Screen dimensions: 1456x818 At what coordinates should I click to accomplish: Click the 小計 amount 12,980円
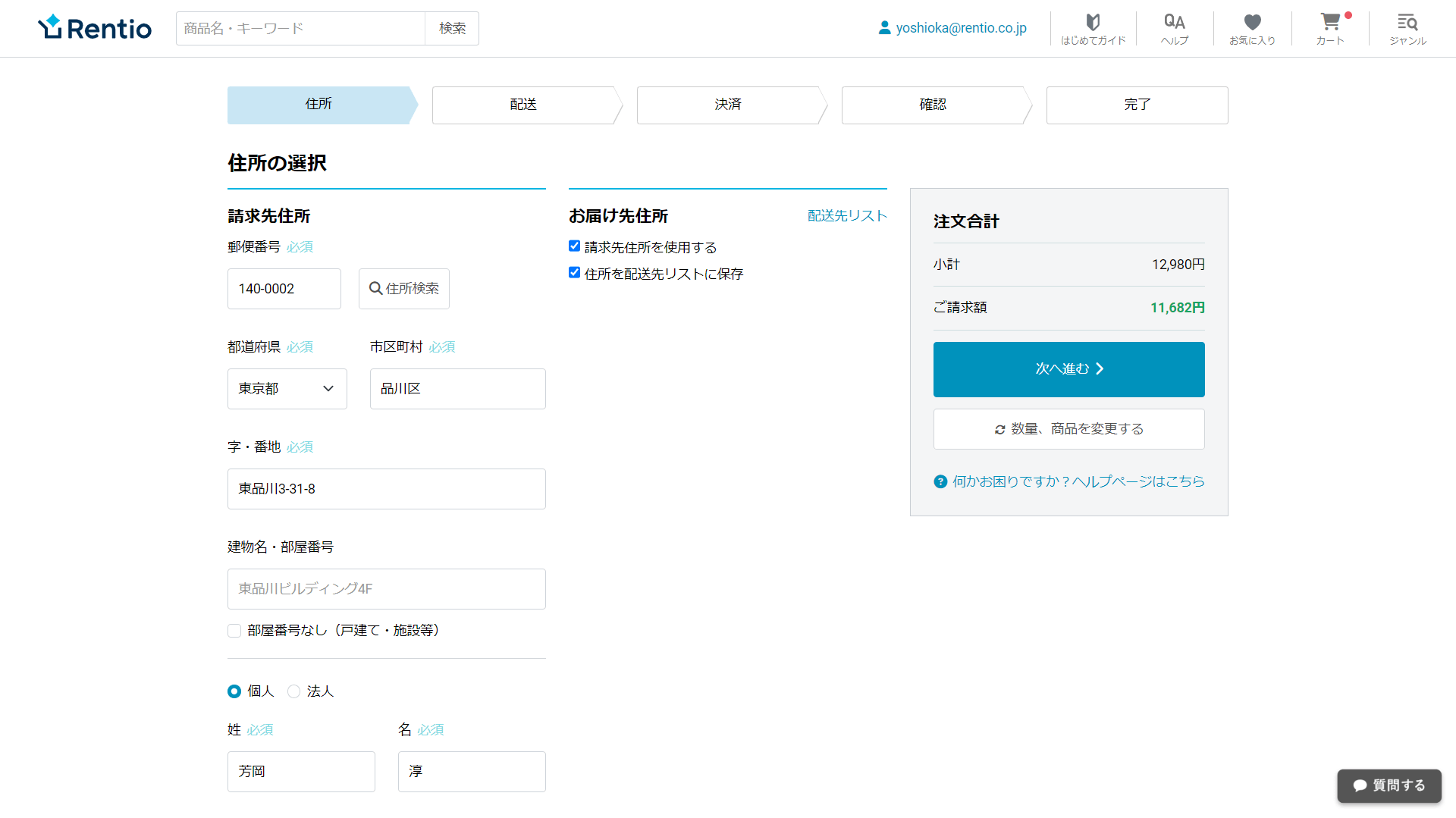pyautogui.click(x=1178, y=265)
